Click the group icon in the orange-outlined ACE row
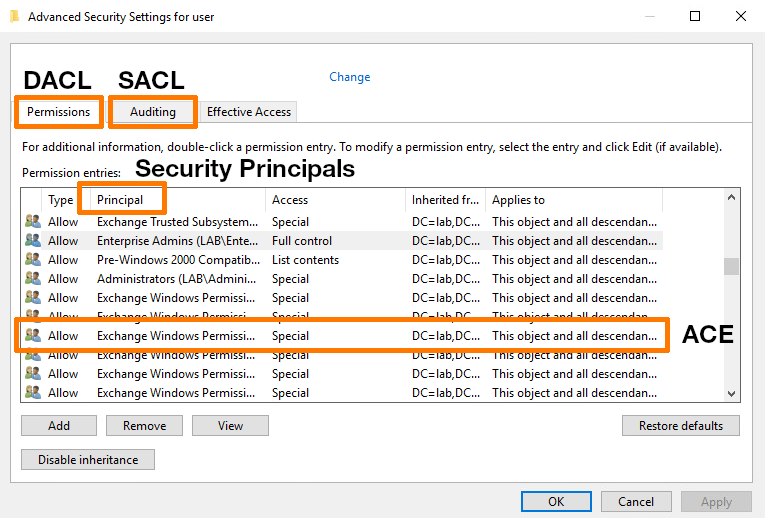 pyautogui.click(x=33, y=336)
